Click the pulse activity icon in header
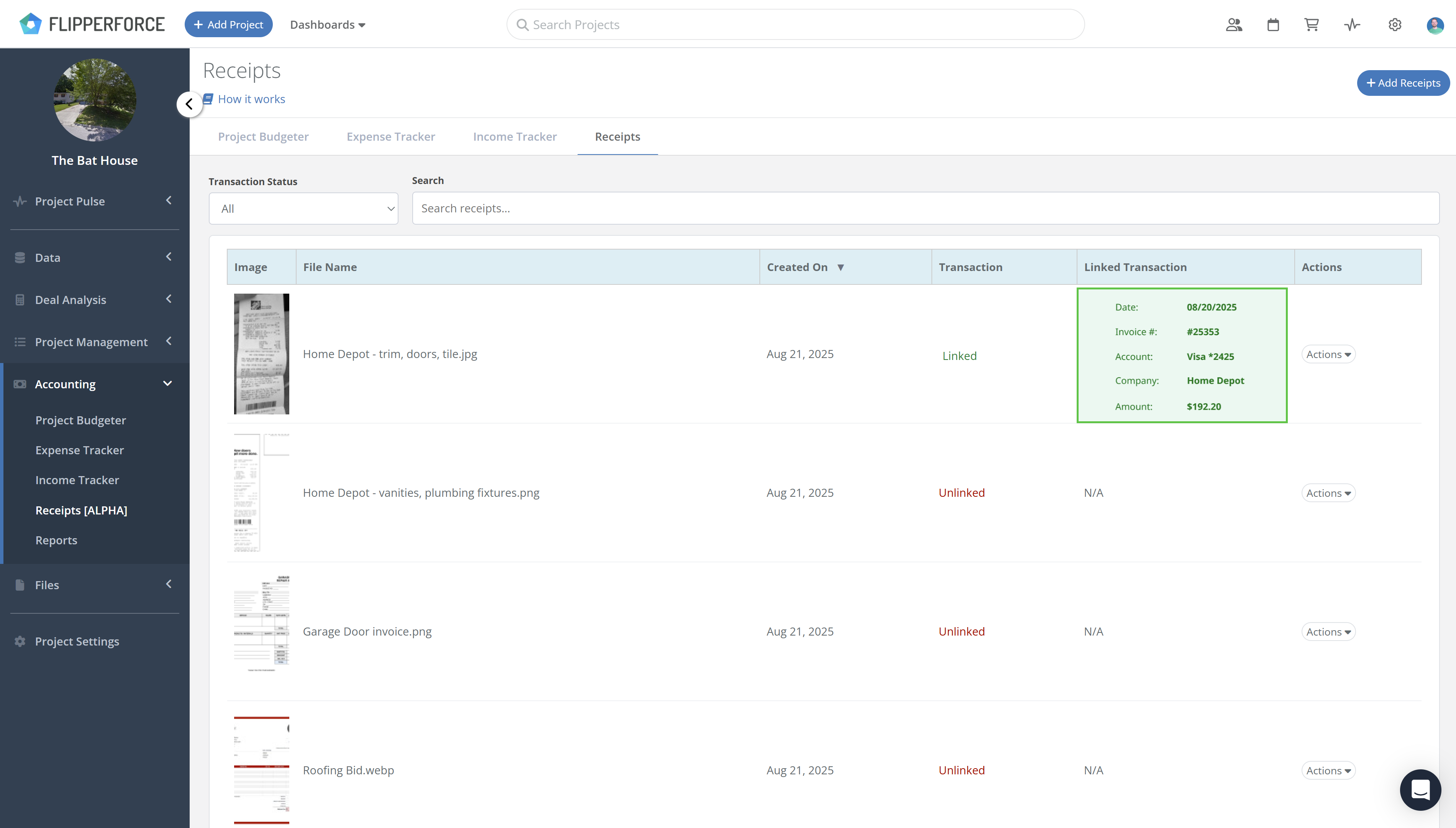1456x828 pixels. (1352, 25)
